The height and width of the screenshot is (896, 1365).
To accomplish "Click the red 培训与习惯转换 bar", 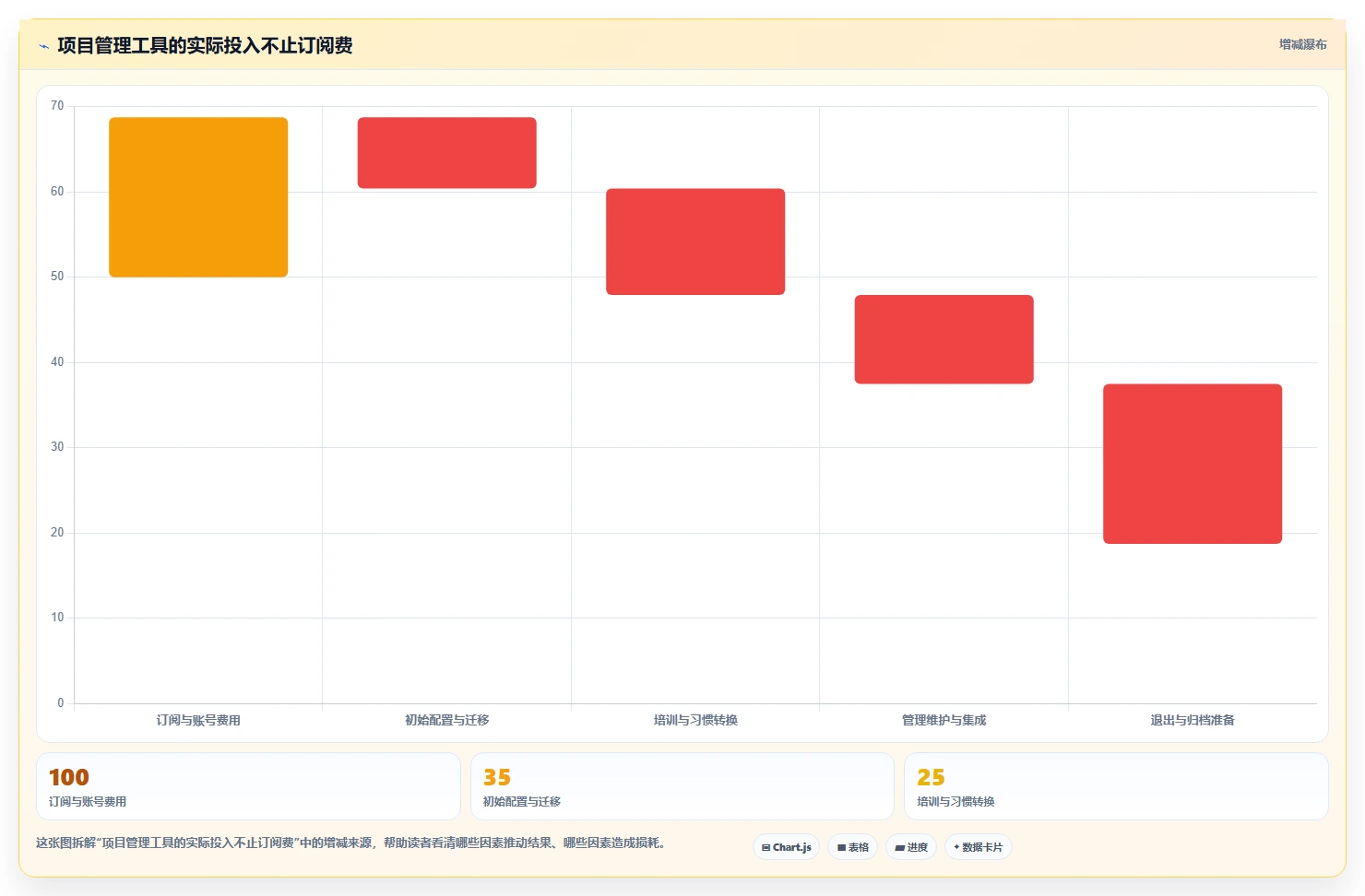I will [695, 242].
